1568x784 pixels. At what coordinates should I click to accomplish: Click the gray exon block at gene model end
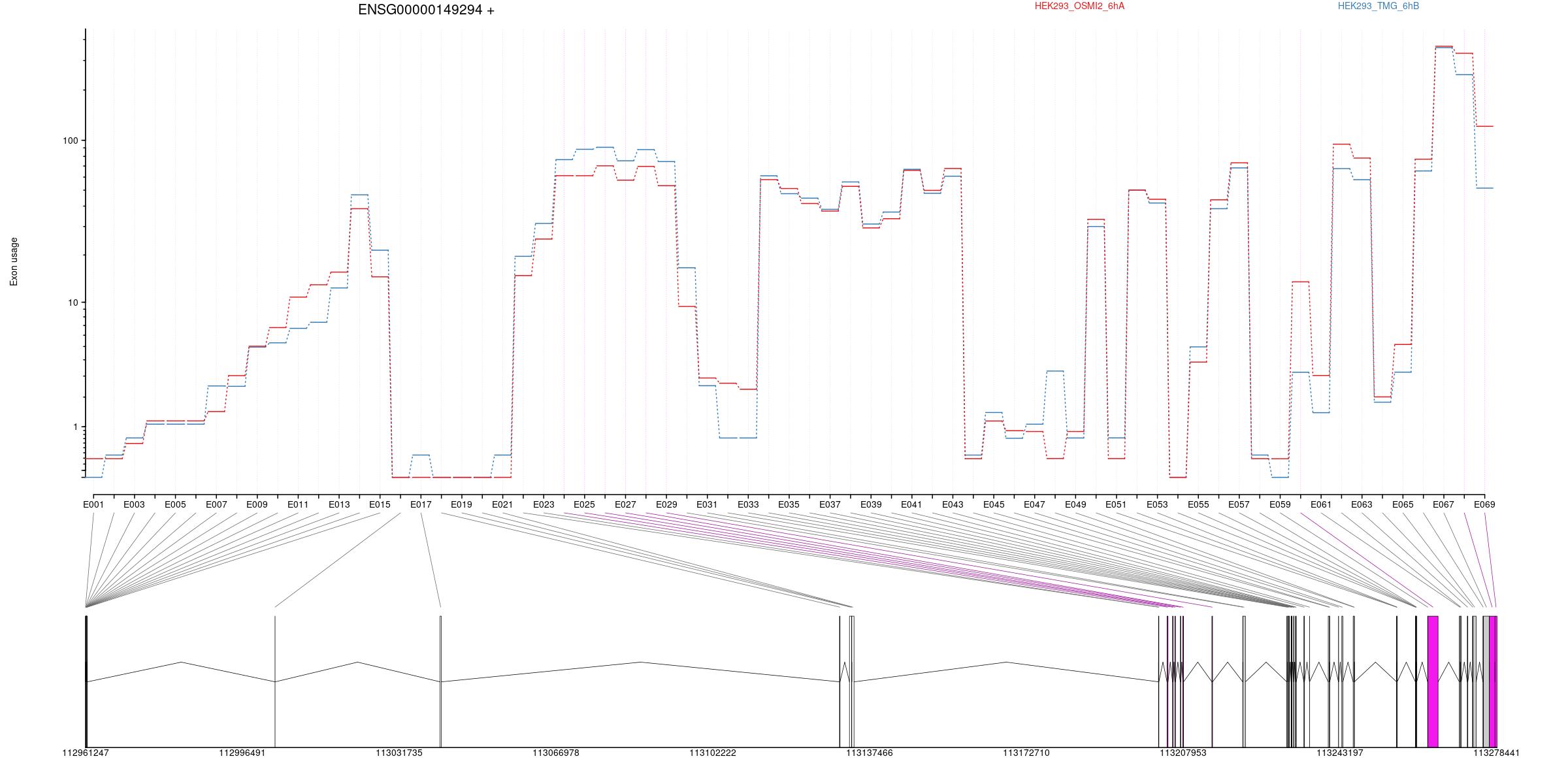pos(1486,681)
